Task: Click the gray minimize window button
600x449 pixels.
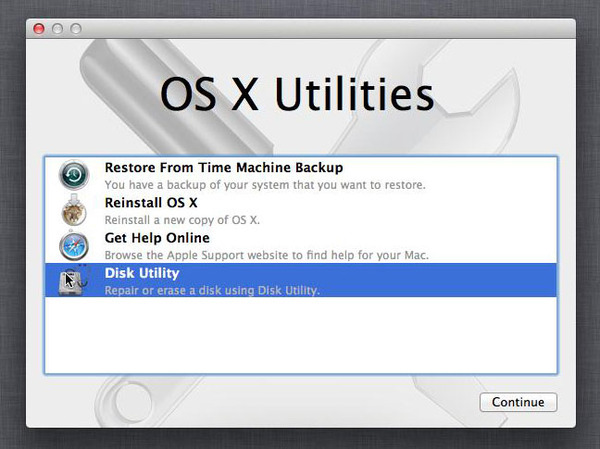Action: click(57, 29)
